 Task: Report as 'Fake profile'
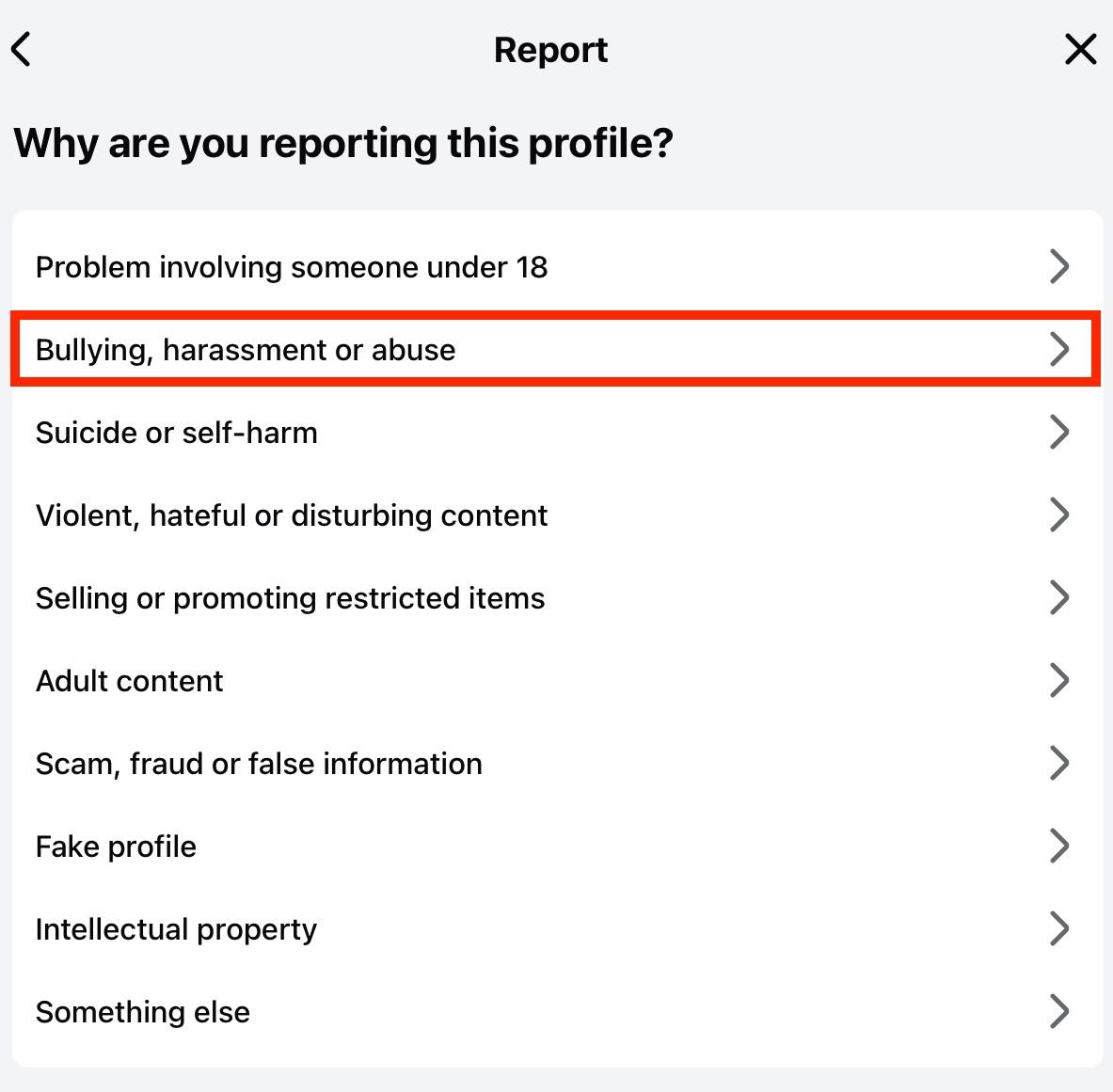pyautogui.click(x=117, y=847)
